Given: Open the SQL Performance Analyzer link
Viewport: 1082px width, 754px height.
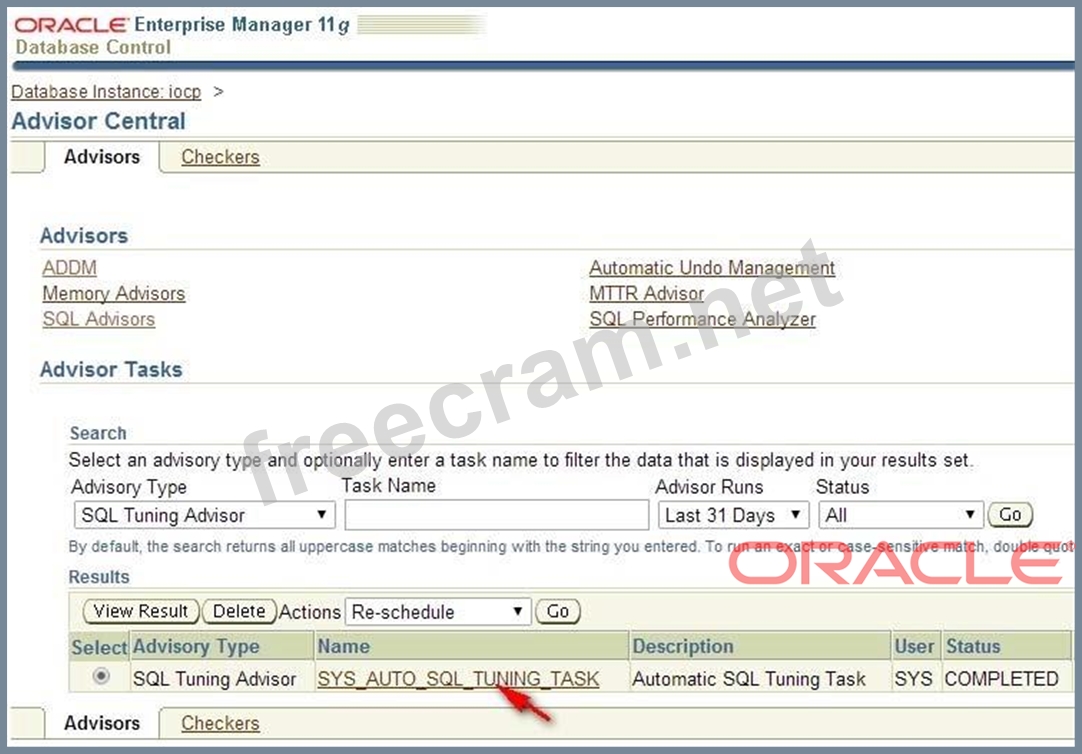Looking at the screenshot, I should pos(702,319).
